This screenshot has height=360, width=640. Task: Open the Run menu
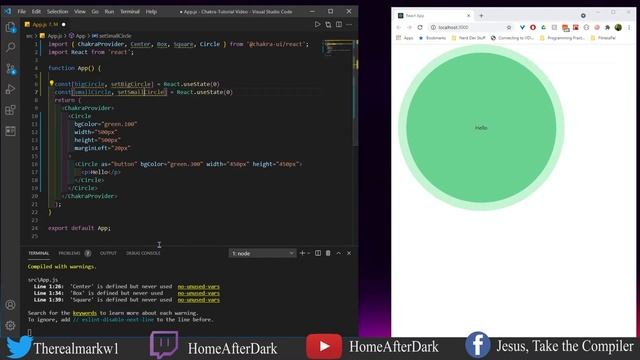(x=109, y=11)
